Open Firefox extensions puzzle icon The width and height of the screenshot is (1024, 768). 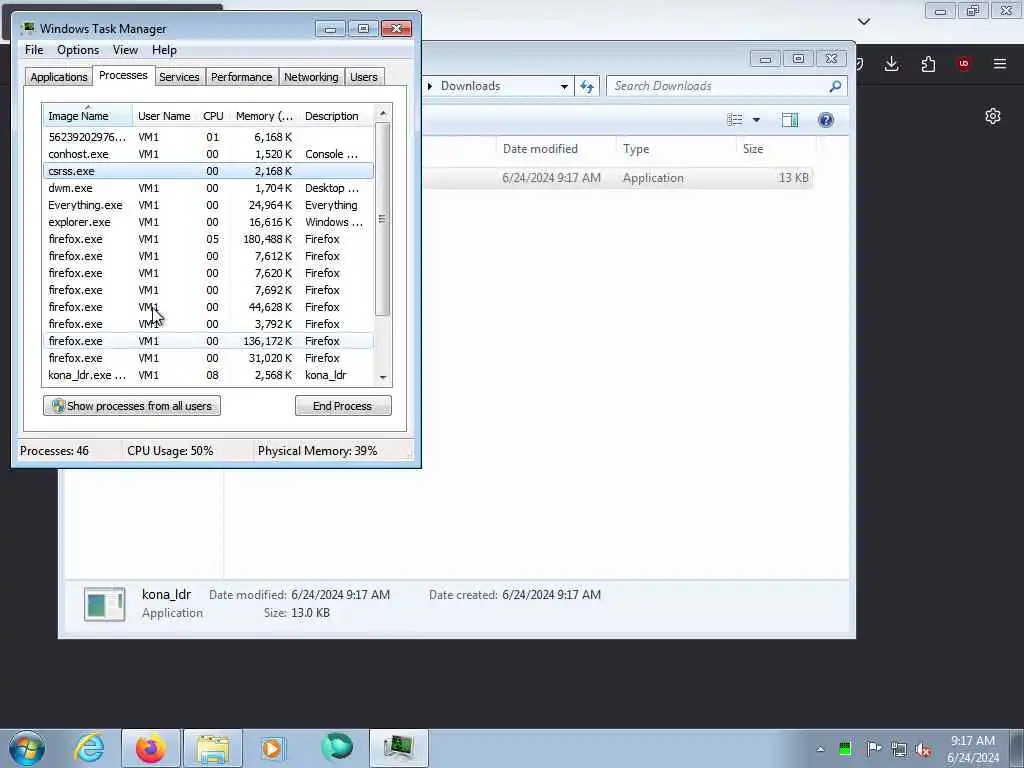pos(928,63)
